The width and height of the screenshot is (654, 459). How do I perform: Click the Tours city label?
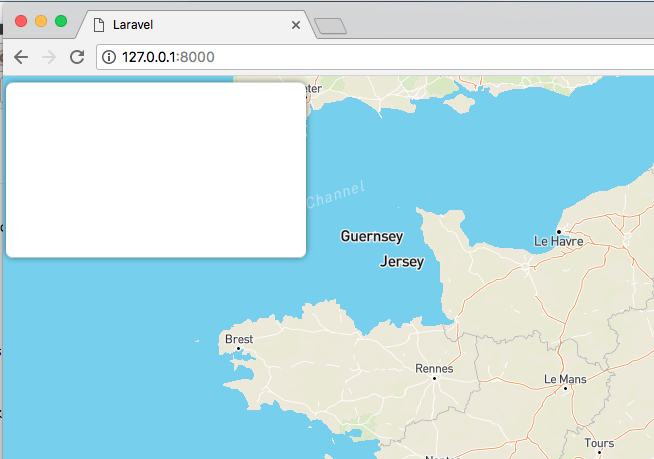tap(599, 443)
